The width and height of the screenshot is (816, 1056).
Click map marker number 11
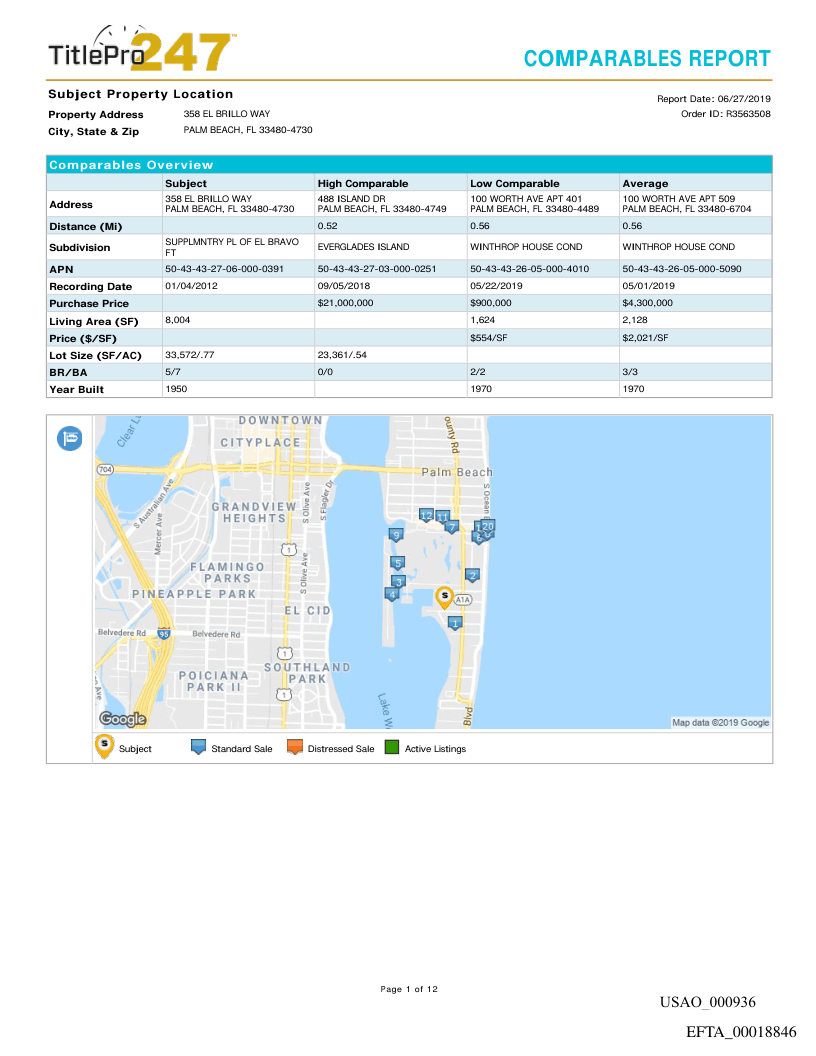[442, 516]
